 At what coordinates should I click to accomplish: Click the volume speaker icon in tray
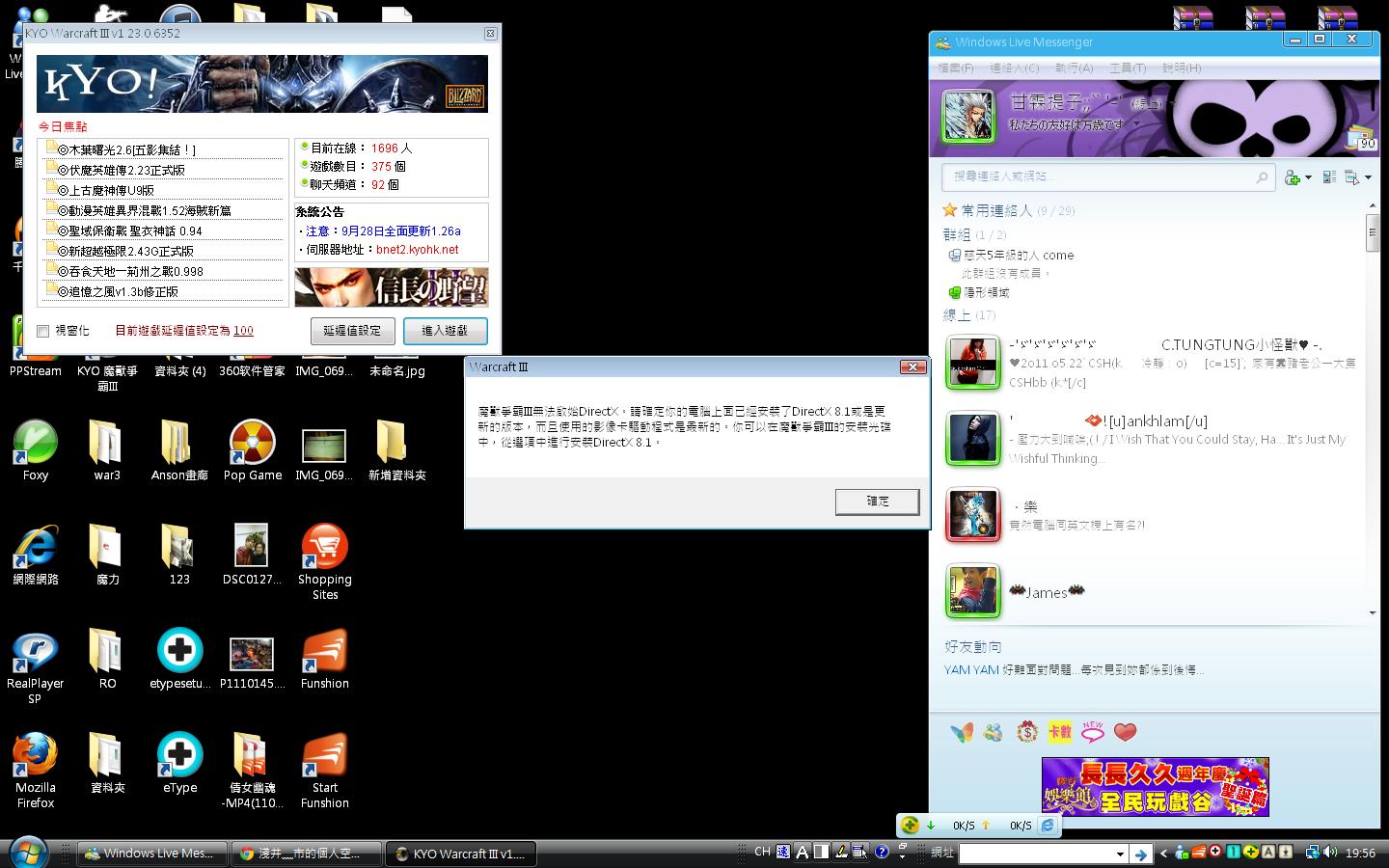tap(1331, 853)
